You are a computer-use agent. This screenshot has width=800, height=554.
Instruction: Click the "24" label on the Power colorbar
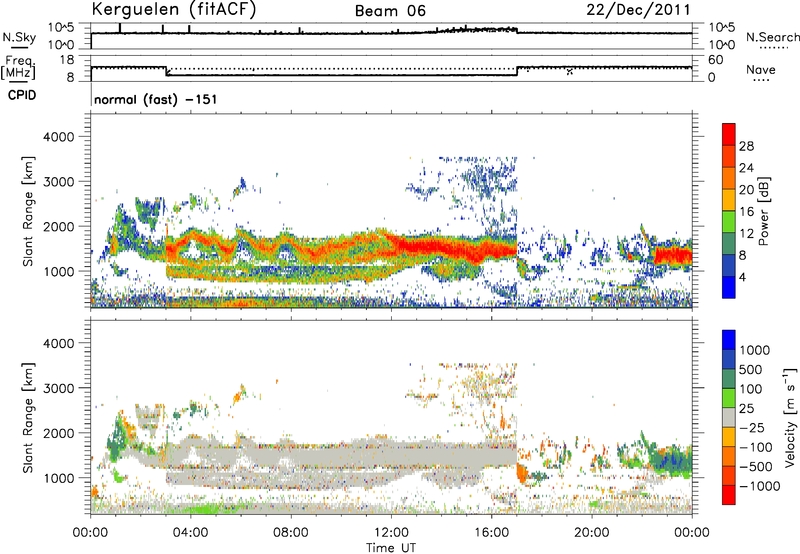(746, 168)
